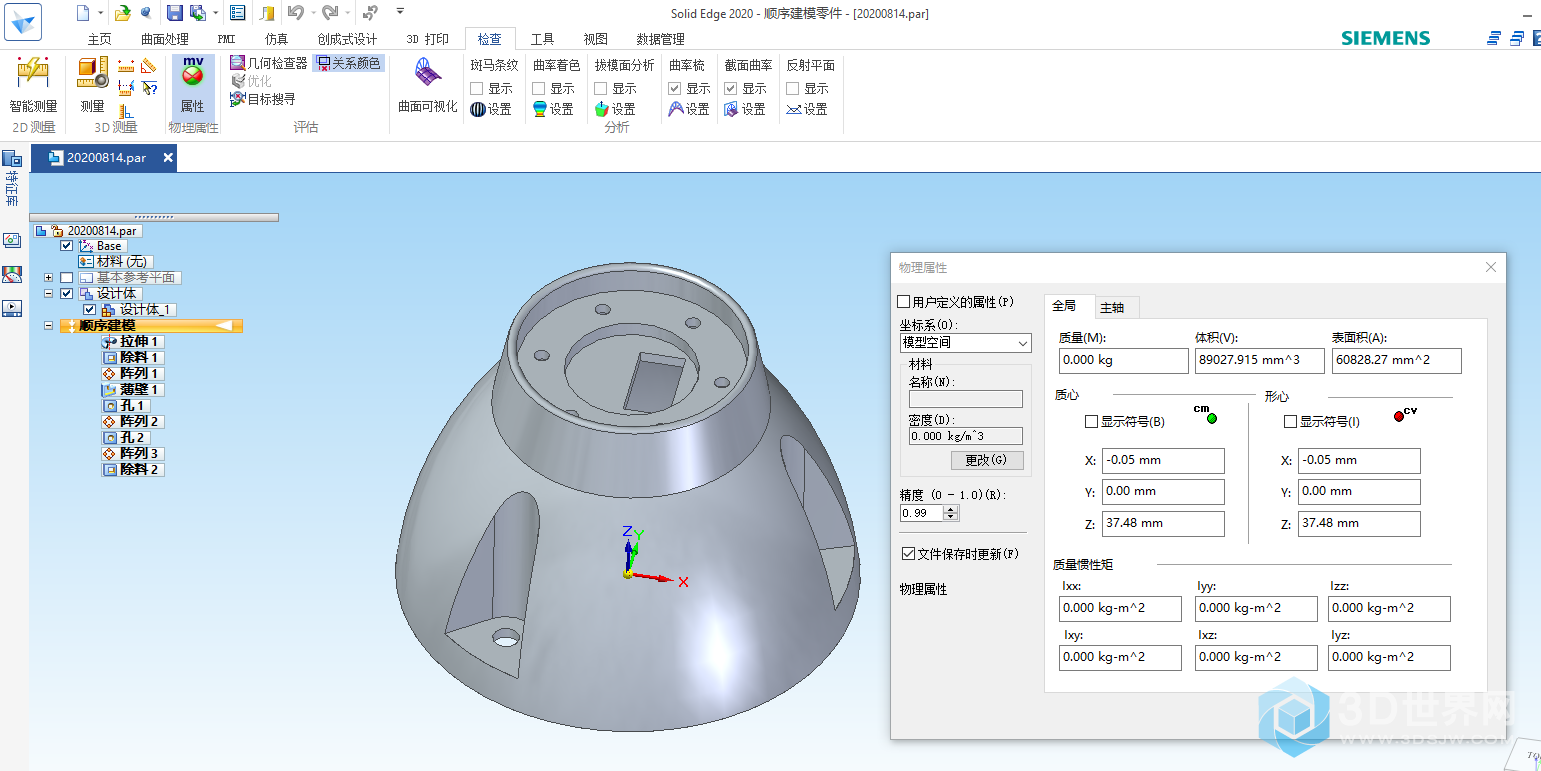Open the Solid Edge application button
Image resolution: width=1541 pixels, height=771 pixels.
(22, 22)
